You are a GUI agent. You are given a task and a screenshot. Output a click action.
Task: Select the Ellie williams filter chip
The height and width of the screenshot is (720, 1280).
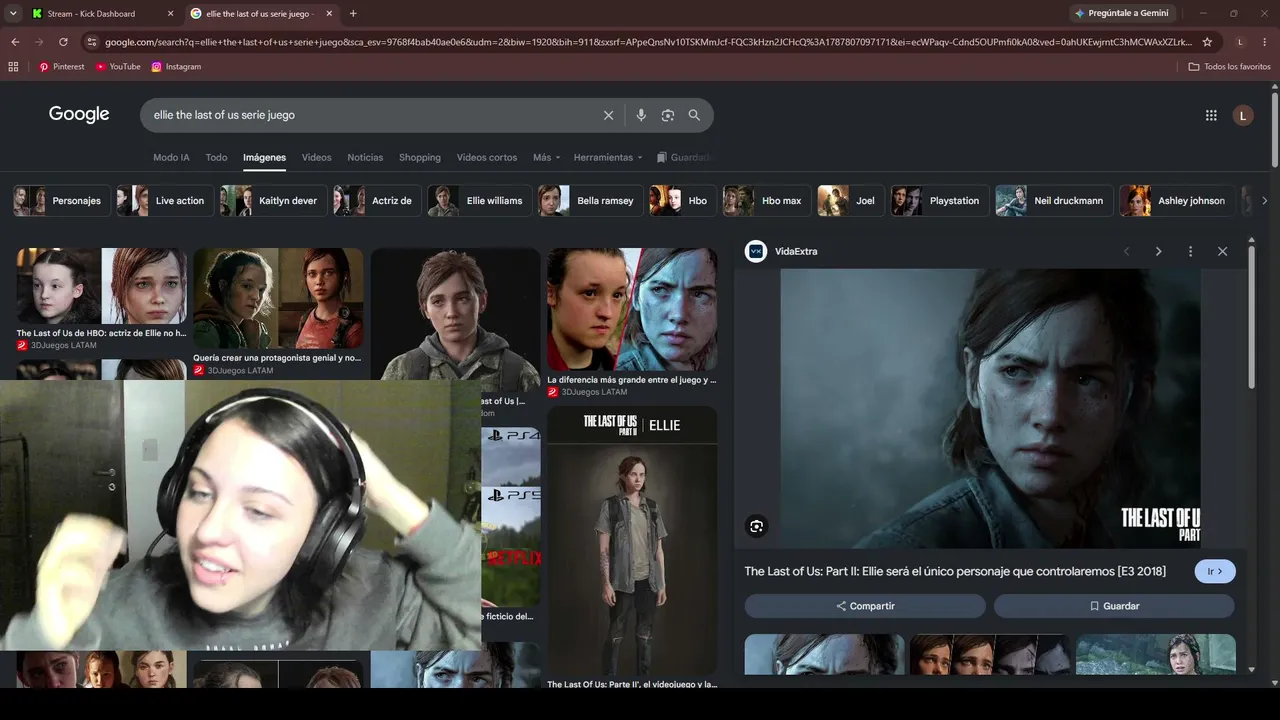478,200
